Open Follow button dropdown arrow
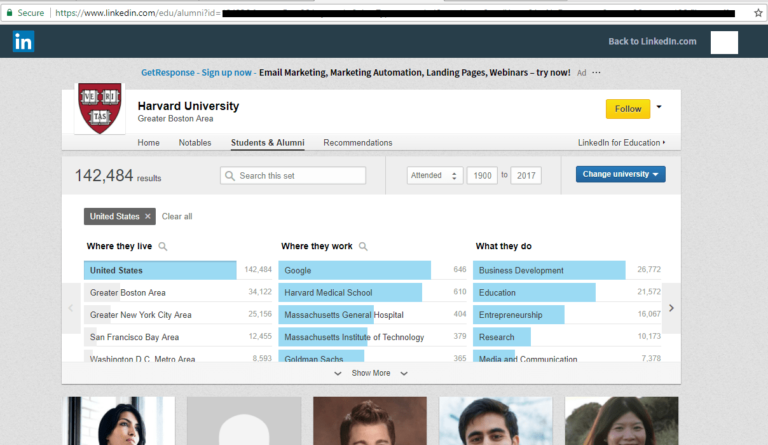The image size is (768, 445). point(659,107)
